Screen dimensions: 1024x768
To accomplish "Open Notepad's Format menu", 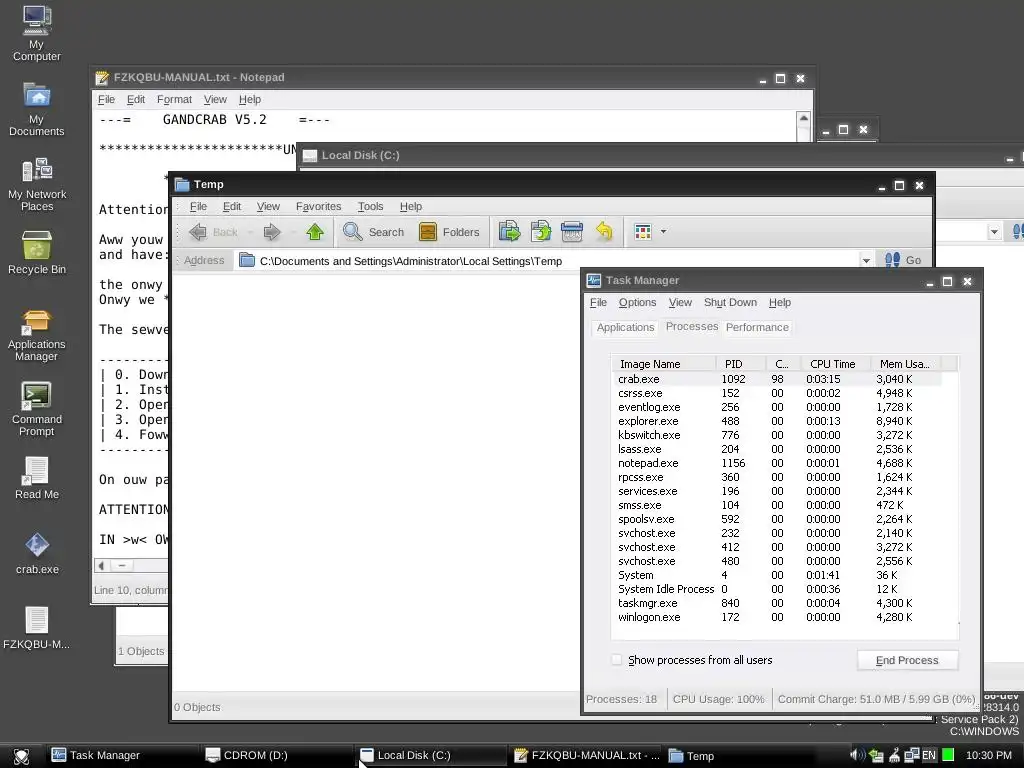I will pos(174,99).
